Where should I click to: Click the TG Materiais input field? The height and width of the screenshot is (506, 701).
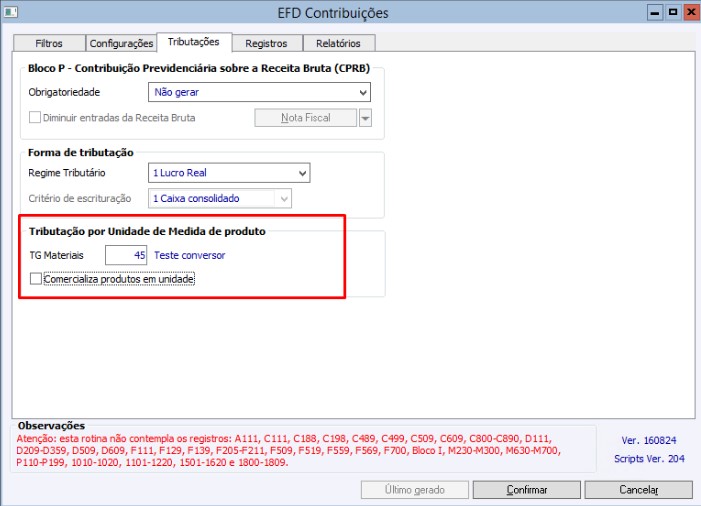(126, 255)
